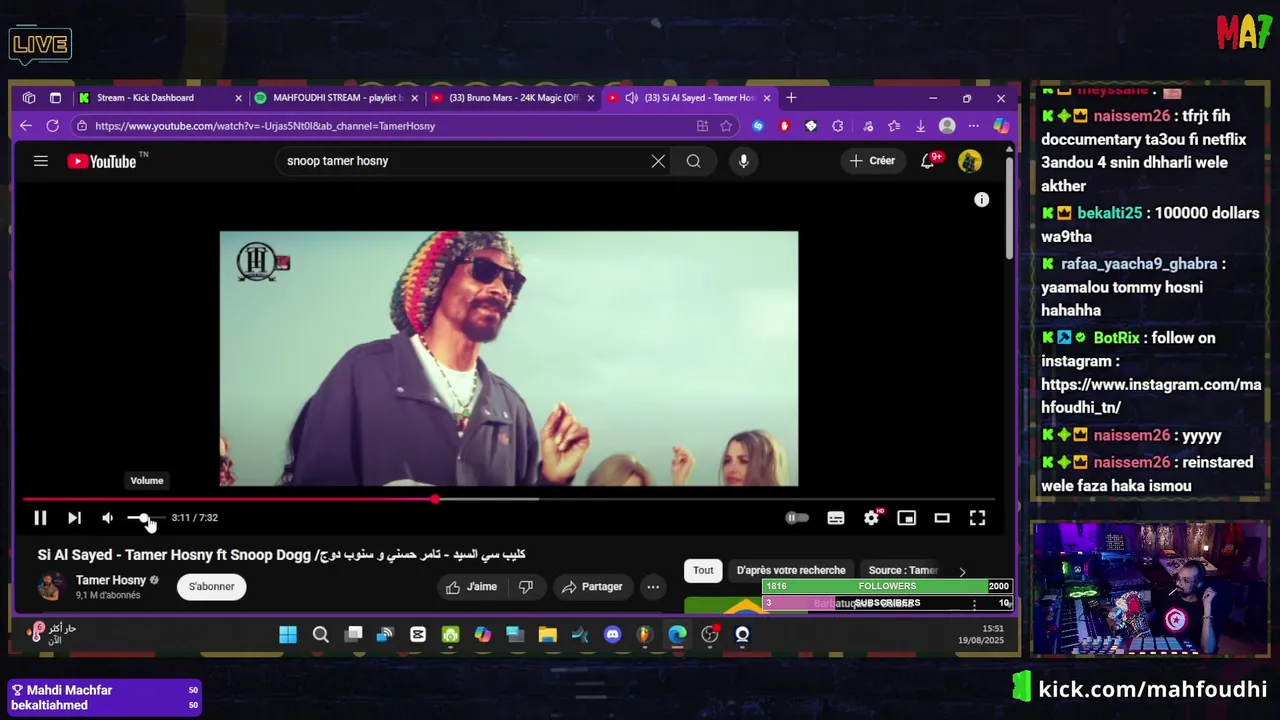Image resolution: width=1280 pixels, height=720 pixels.
Task: Go back in the browser
Action: (26, 126)
